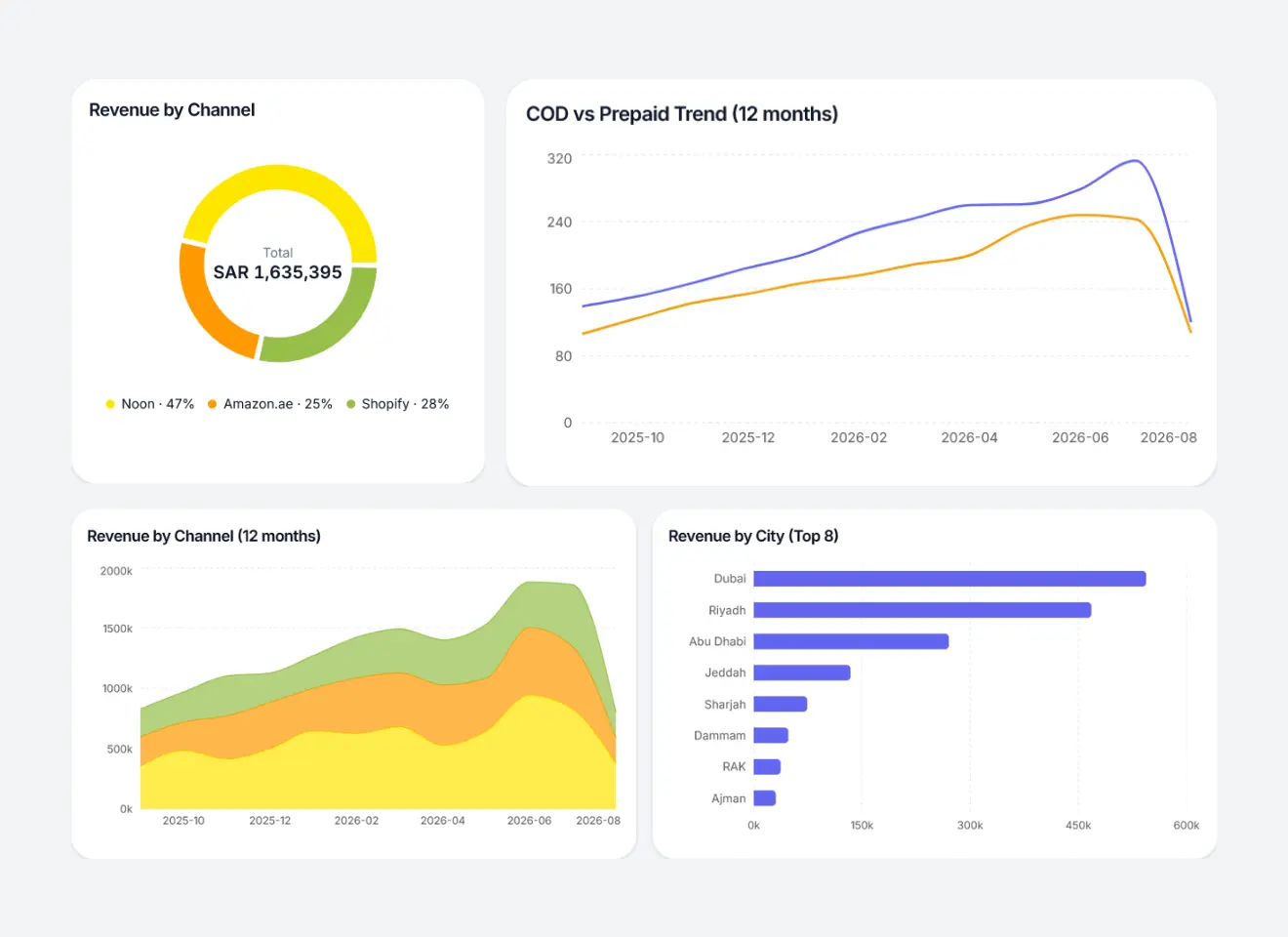Click the 240 axis label in trend chart
The image size is (1288, 937).
(x=559, y=223)
